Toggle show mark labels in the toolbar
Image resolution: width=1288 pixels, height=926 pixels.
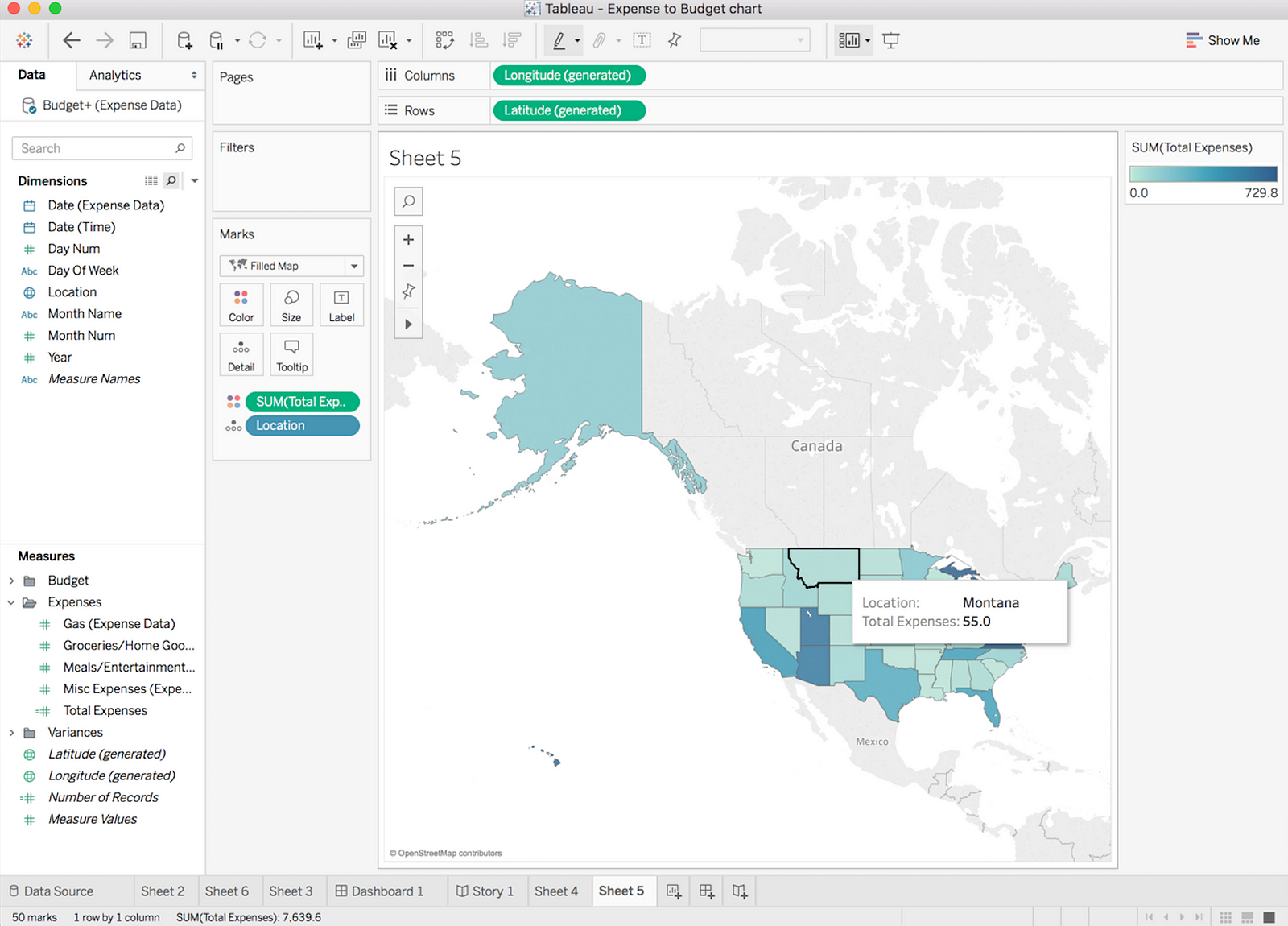click(x=642, y=40)
